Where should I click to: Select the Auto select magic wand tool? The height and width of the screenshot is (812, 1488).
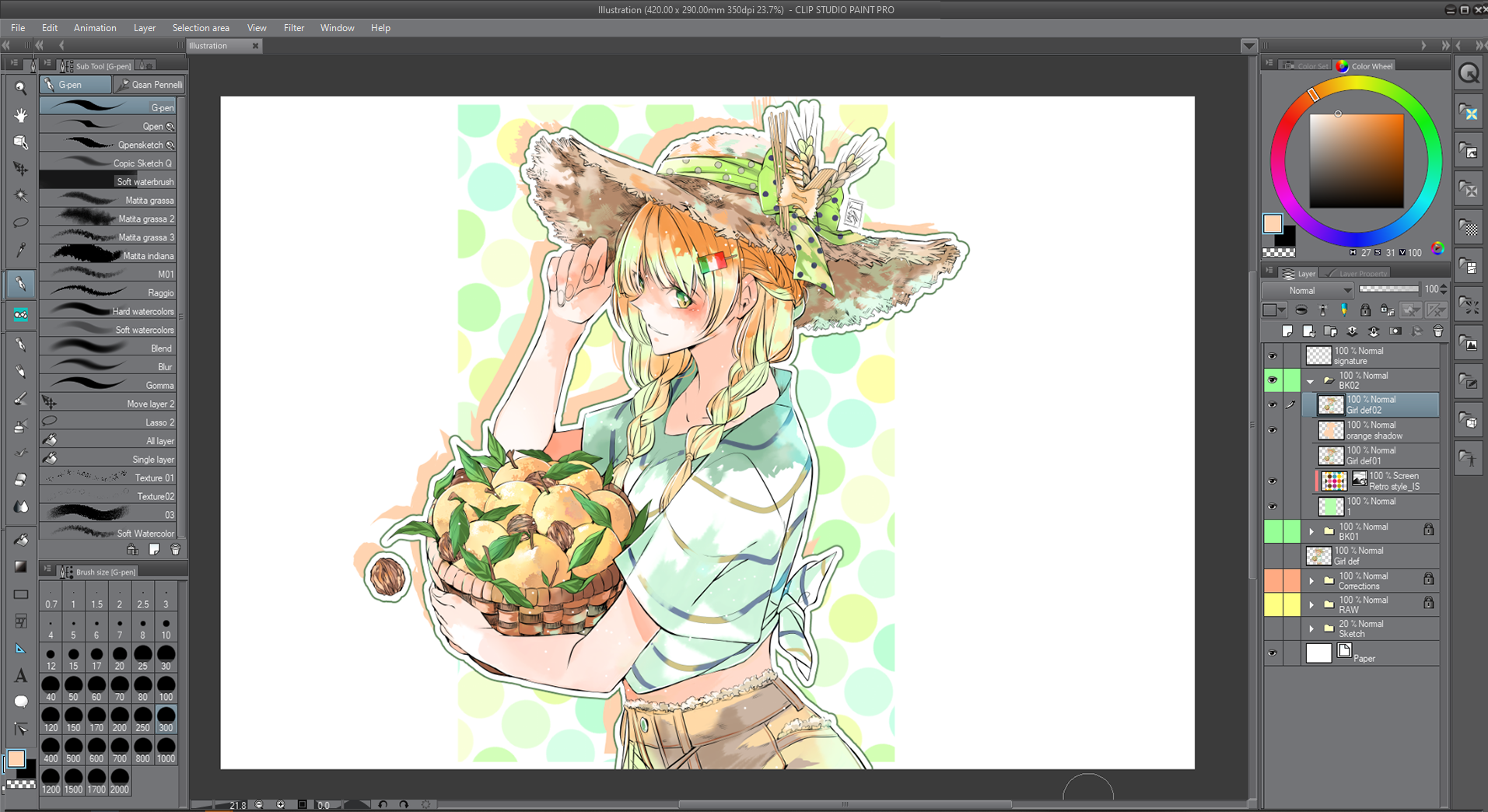tap(21, 195)
